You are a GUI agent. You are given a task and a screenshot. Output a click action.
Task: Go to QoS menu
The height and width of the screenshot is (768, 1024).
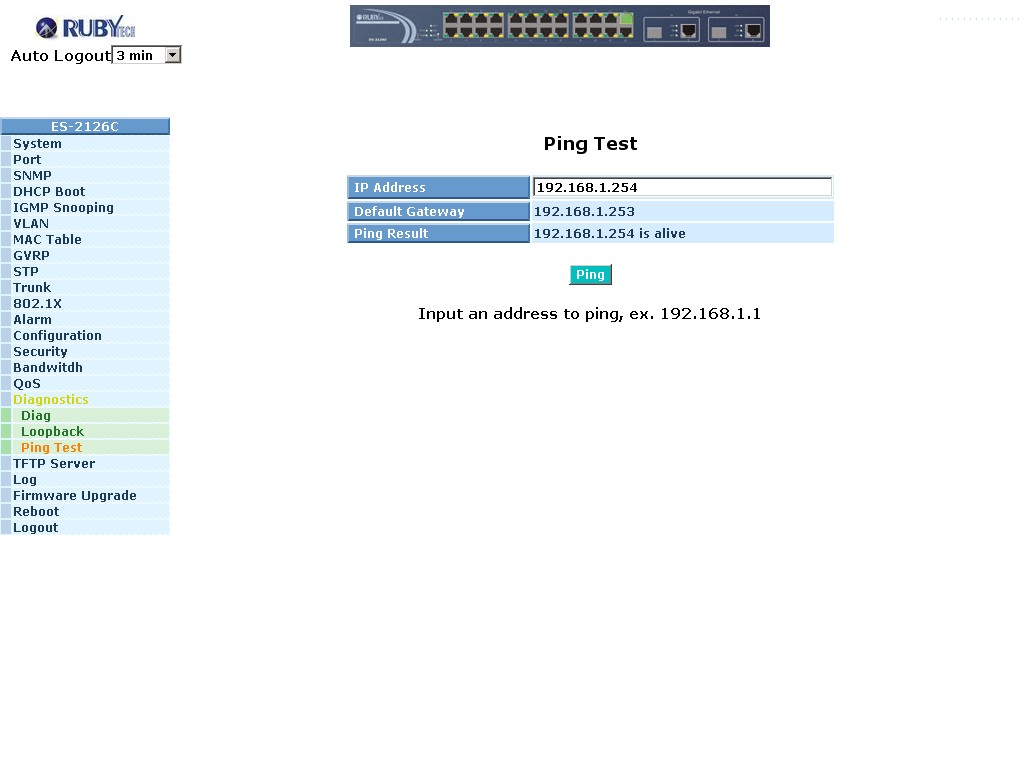click(x=27, y=384)
